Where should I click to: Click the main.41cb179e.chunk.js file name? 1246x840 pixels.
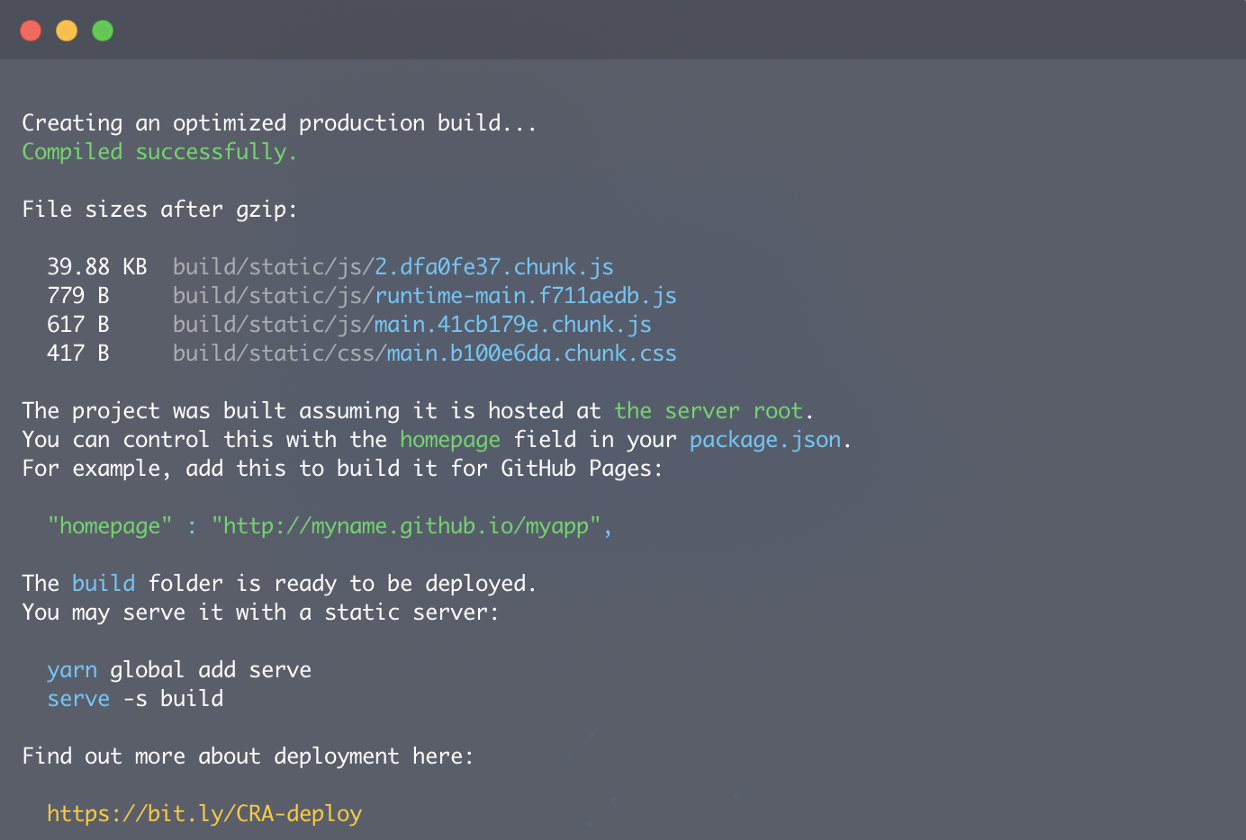click(512, 325)
